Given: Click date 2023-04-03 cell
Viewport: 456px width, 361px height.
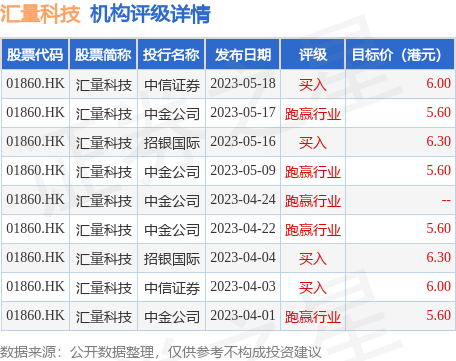Looking at the screenshot, I should coord(243,286).
